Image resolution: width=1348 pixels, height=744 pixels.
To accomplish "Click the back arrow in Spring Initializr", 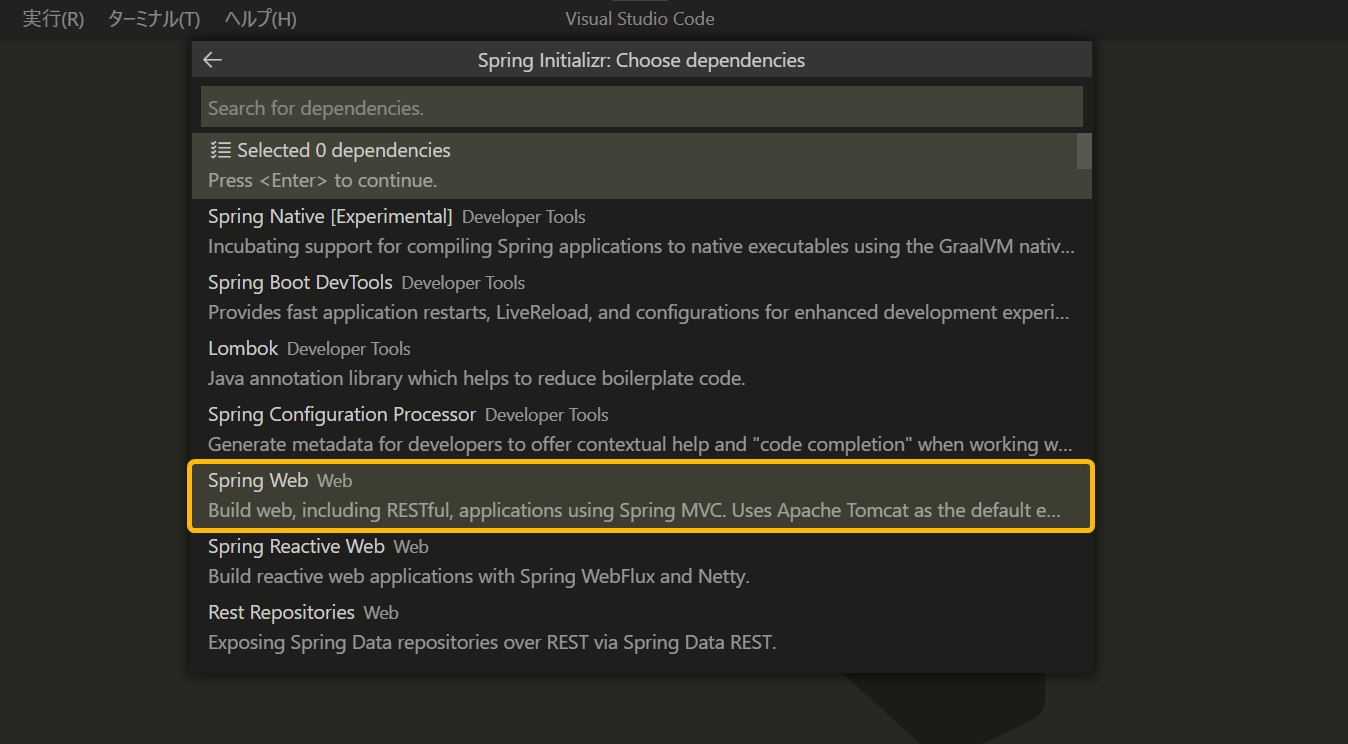I will (212, 60).
